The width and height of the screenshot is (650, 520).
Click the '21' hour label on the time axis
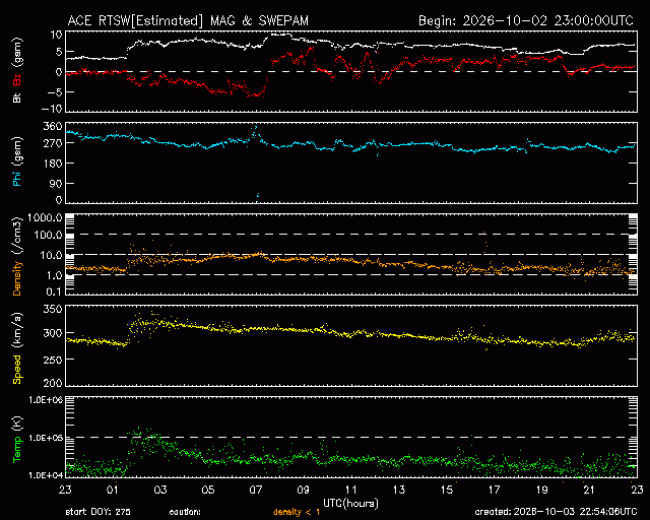(589, 490)
